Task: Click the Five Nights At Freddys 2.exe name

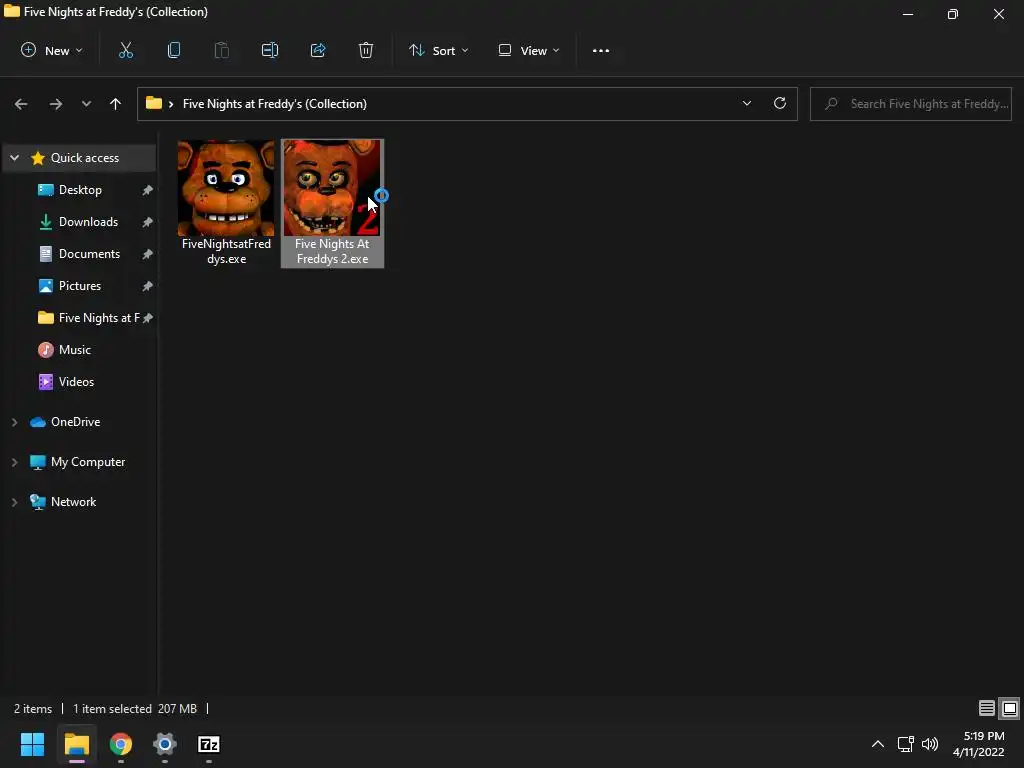Action: tap(332, 251)
